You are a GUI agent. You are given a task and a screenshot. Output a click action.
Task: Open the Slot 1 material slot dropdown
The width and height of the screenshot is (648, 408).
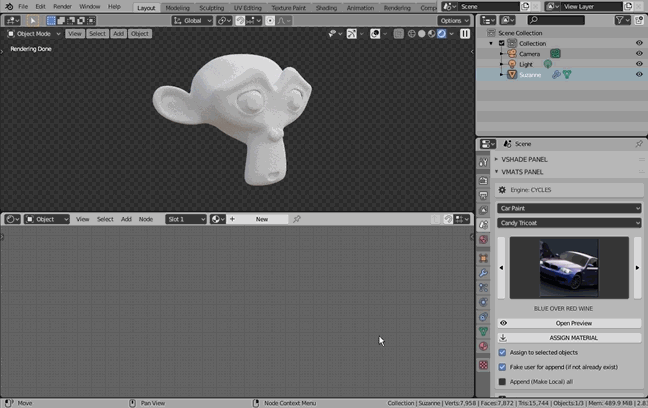pos(186,219)
